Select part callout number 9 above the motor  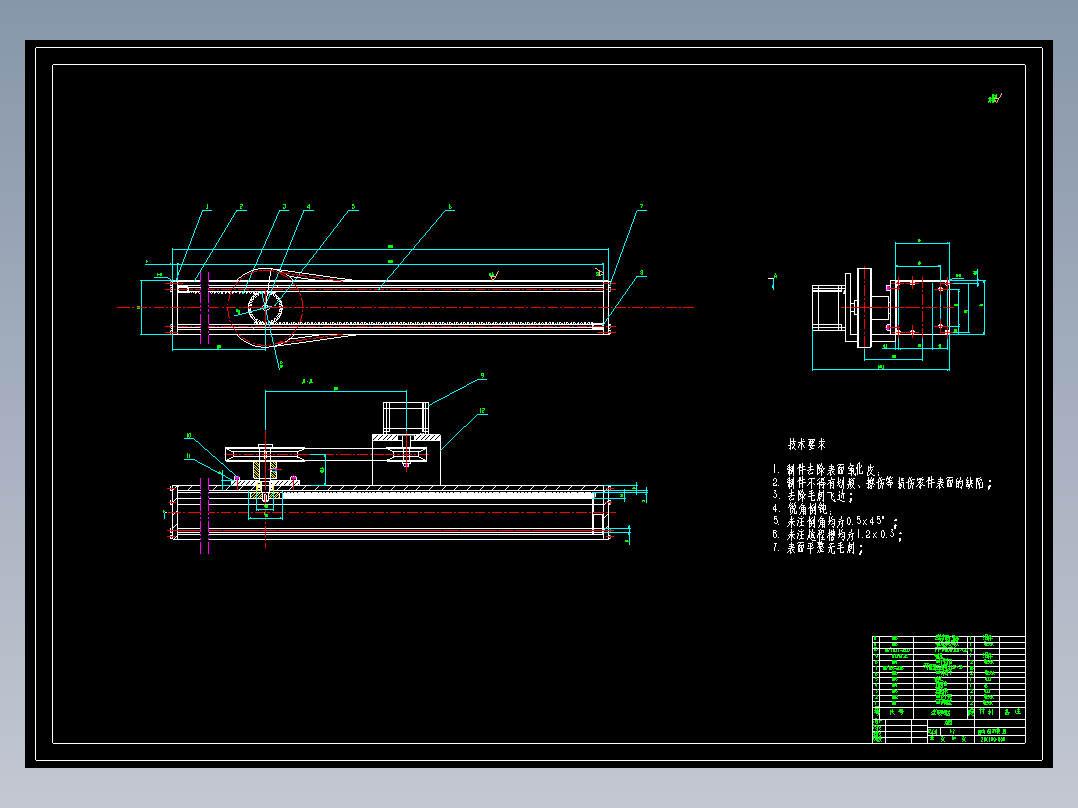(x=483, y=376)
